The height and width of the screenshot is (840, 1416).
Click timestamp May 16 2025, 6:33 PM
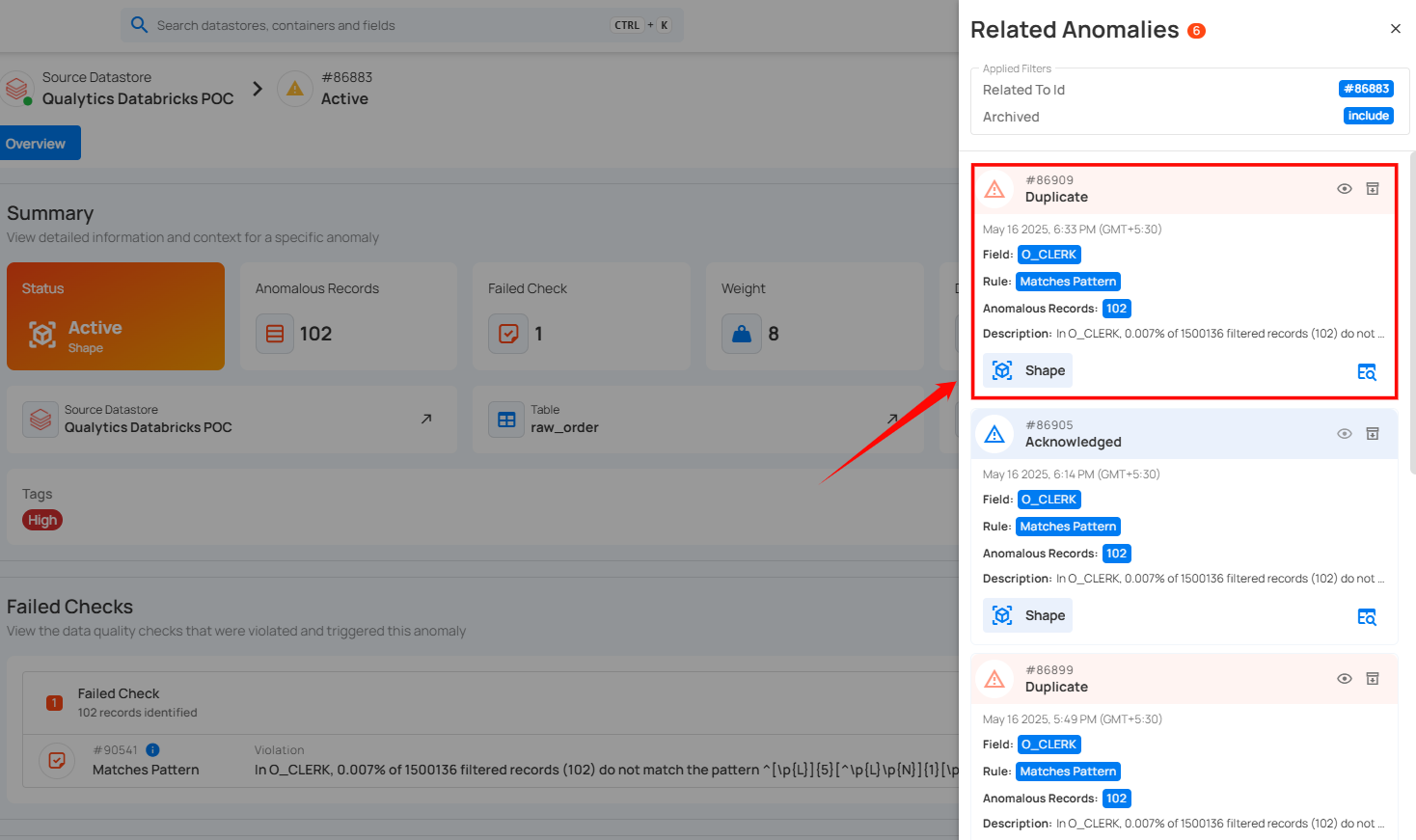coord(1072,230)
